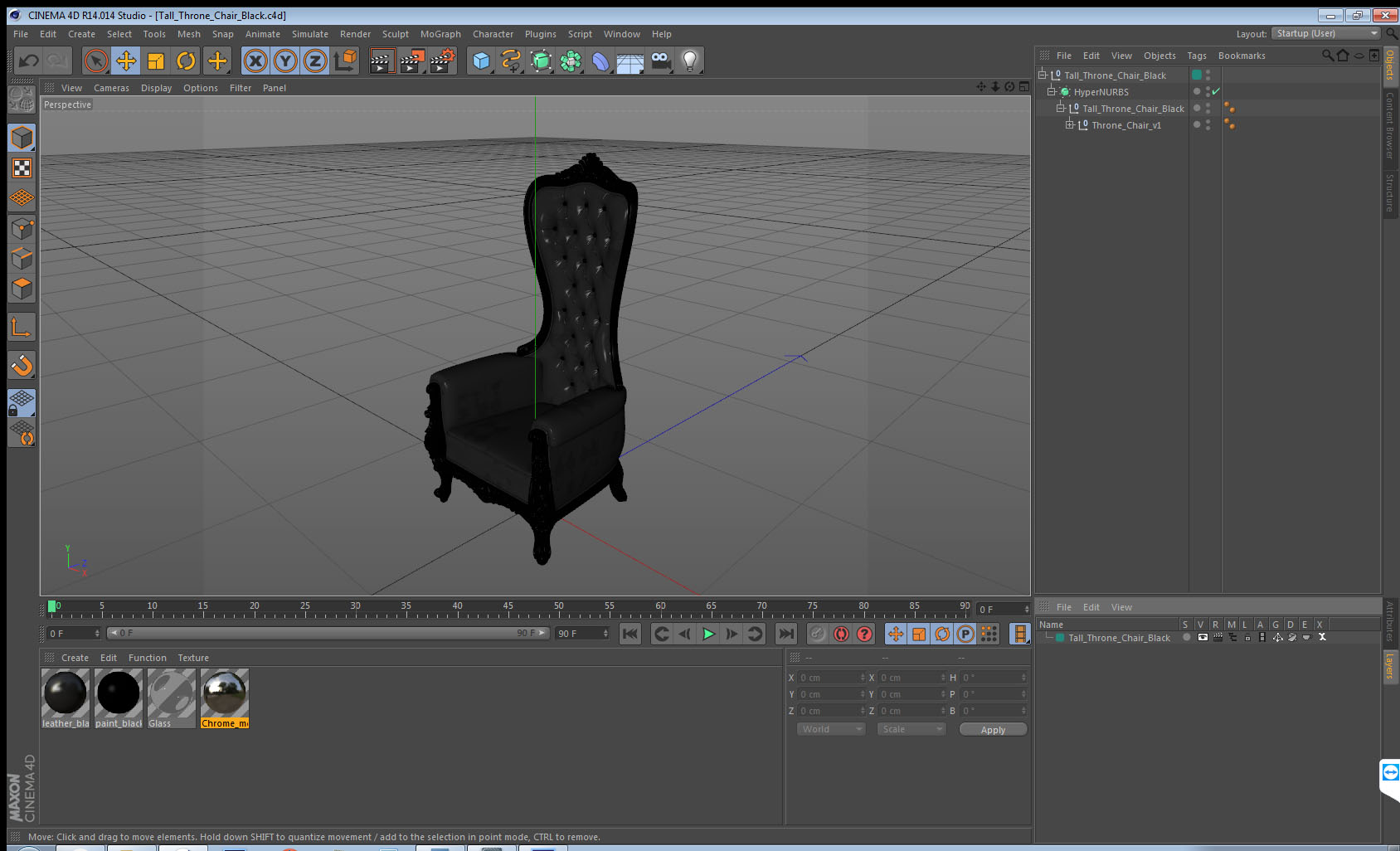Screen dimensions: 1400x851
Task: Enable the Axis mode tool
Action: (22, 327)
